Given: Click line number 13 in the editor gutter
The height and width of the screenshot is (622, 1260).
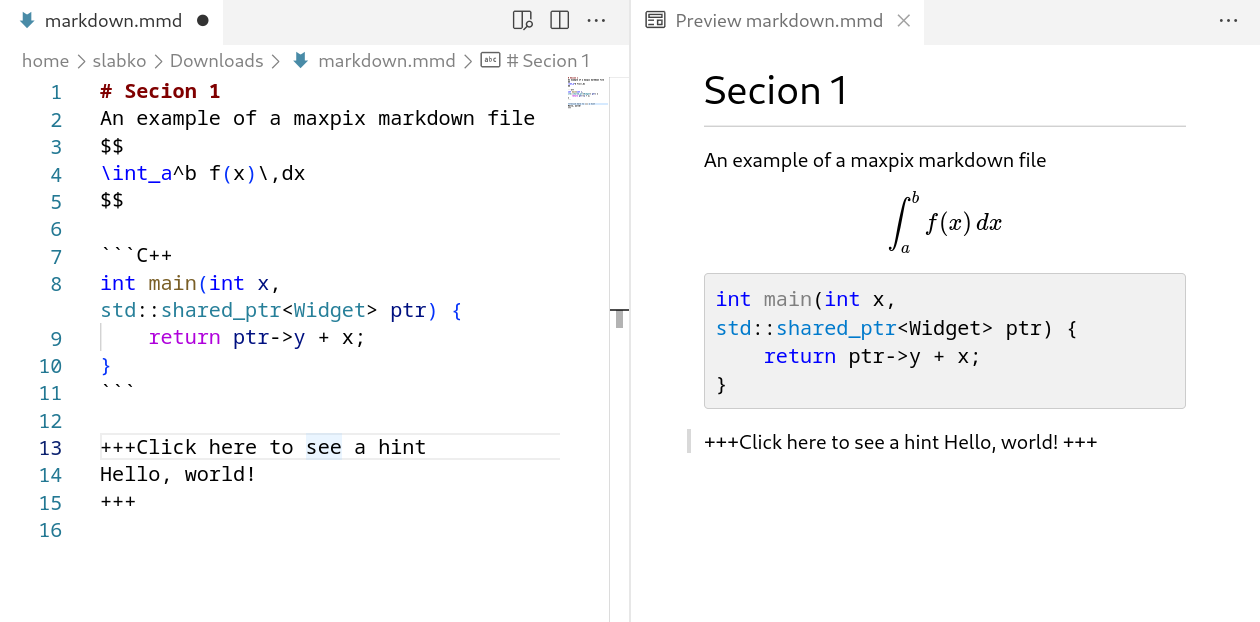Looking at the screenshot, I should click(x=50, y=447).
